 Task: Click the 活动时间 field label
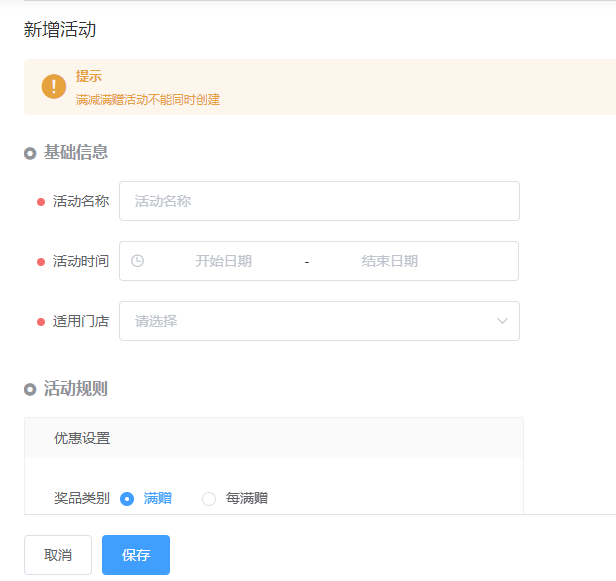(81, 261)
